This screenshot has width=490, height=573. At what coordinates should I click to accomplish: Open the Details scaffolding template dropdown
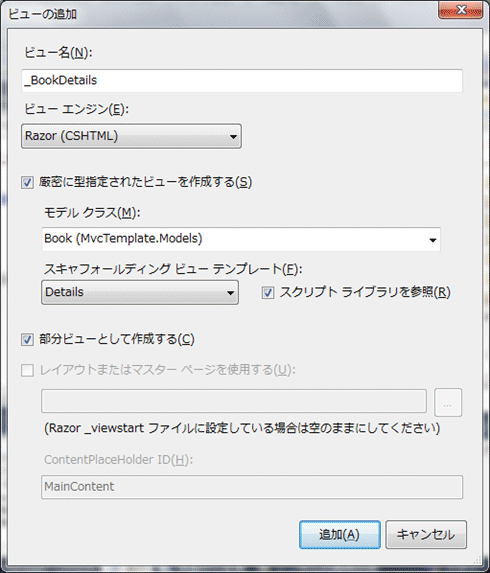pos(140,292)
